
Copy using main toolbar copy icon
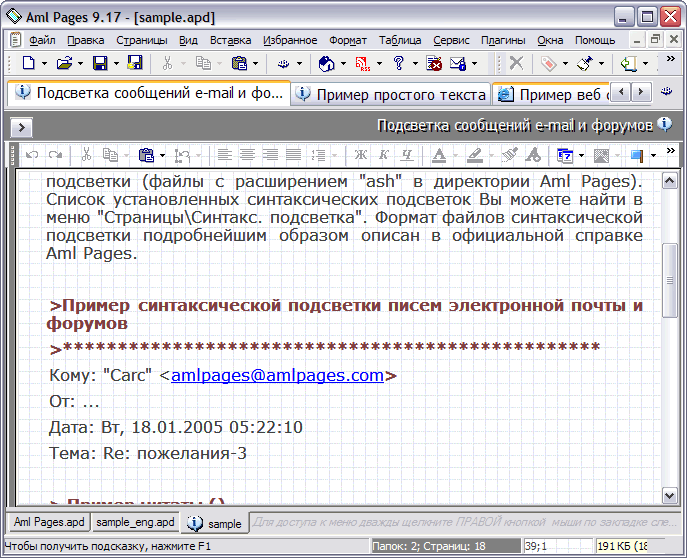(203, 63)
